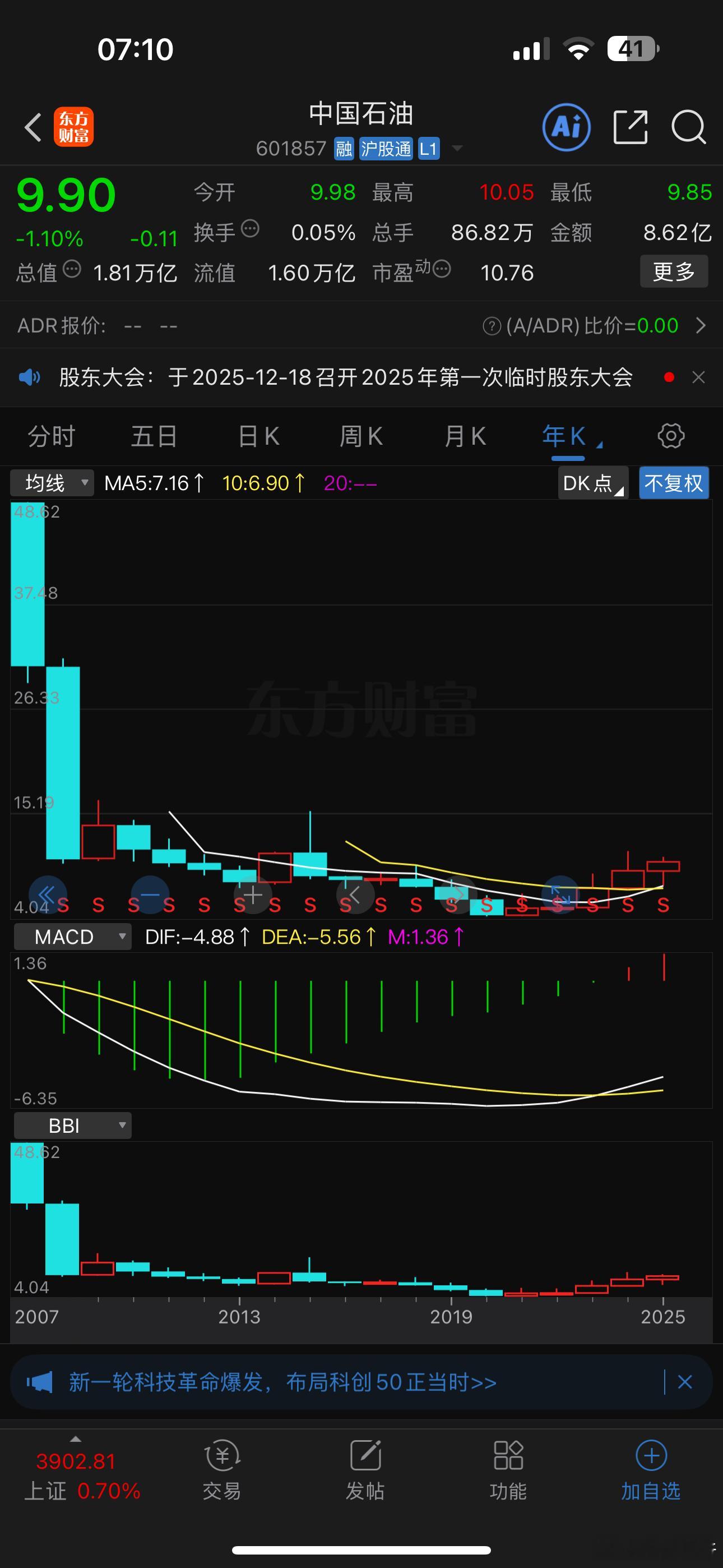The width and height of the screenshot is (723, 1568).
Task: Tap 2025 label on timeline
Action: (662, 1317)
